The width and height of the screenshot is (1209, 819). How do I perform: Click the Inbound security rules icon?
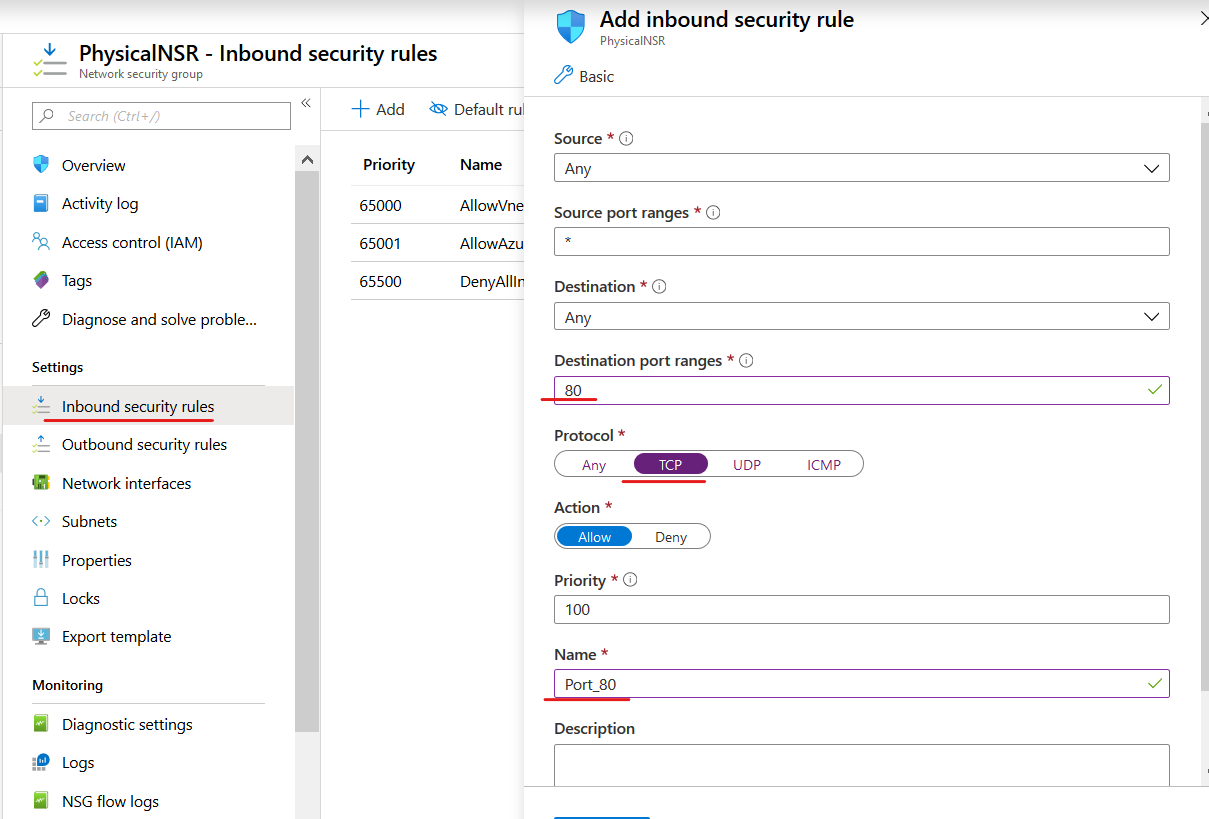(x=41, y=406)
